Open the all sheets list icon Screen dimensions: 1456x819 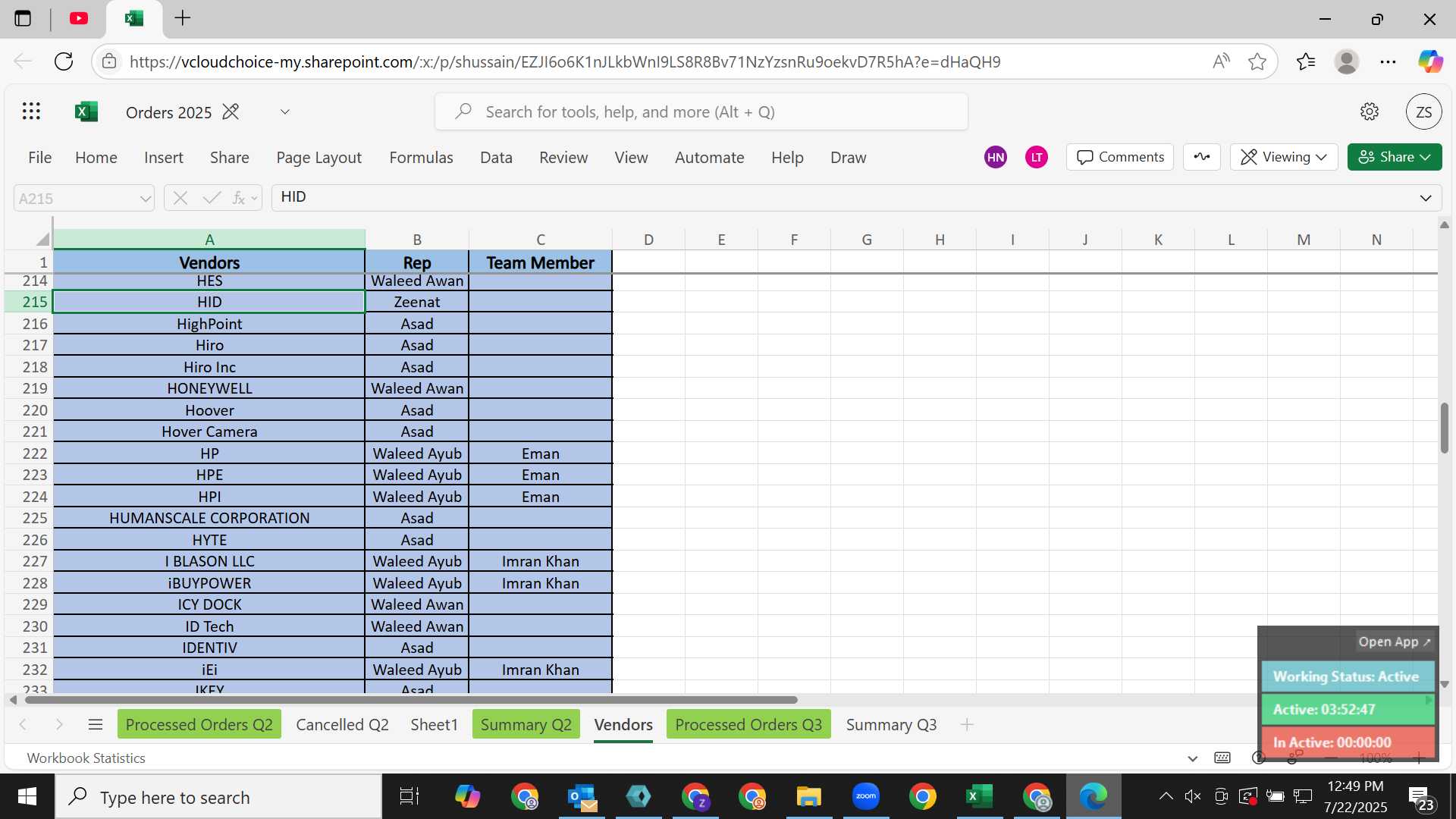(x=96, y=724)
